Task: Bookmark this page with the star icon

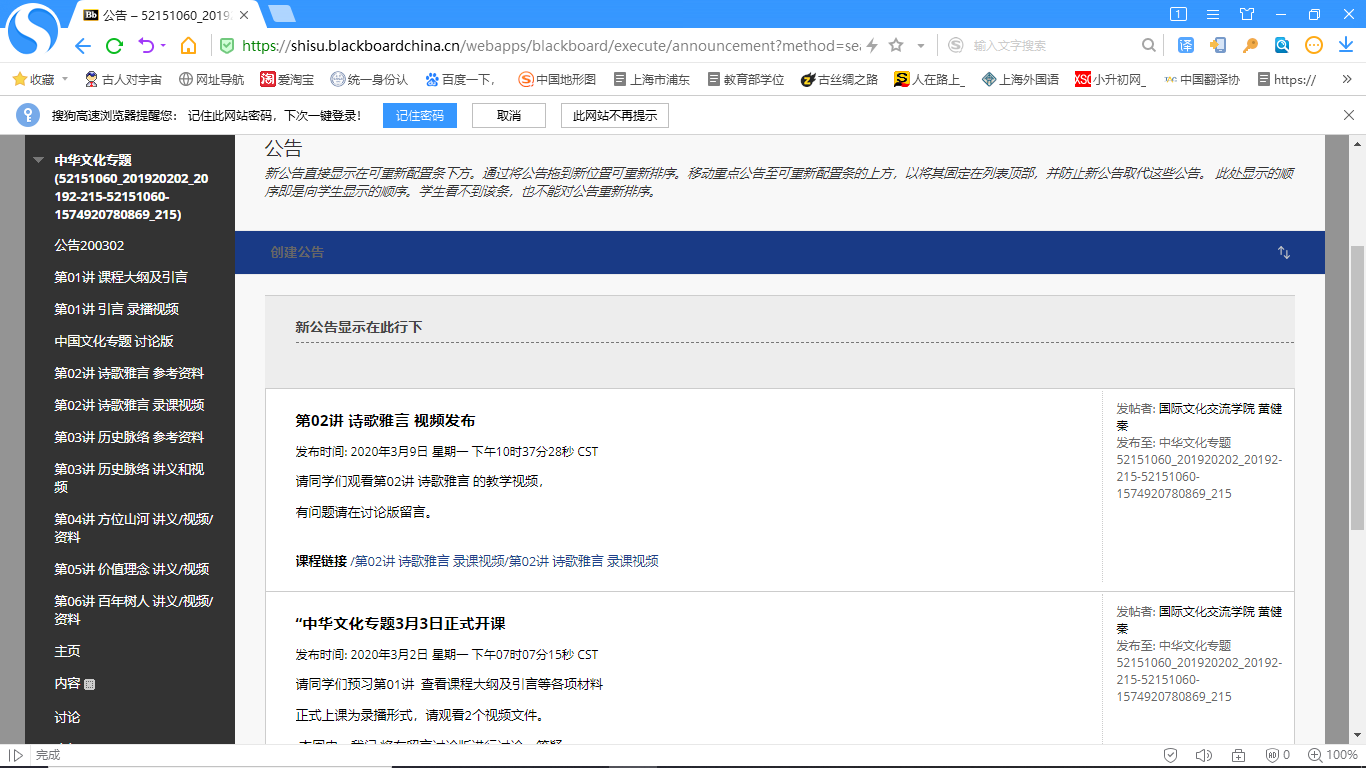Action: click(896, 45)
